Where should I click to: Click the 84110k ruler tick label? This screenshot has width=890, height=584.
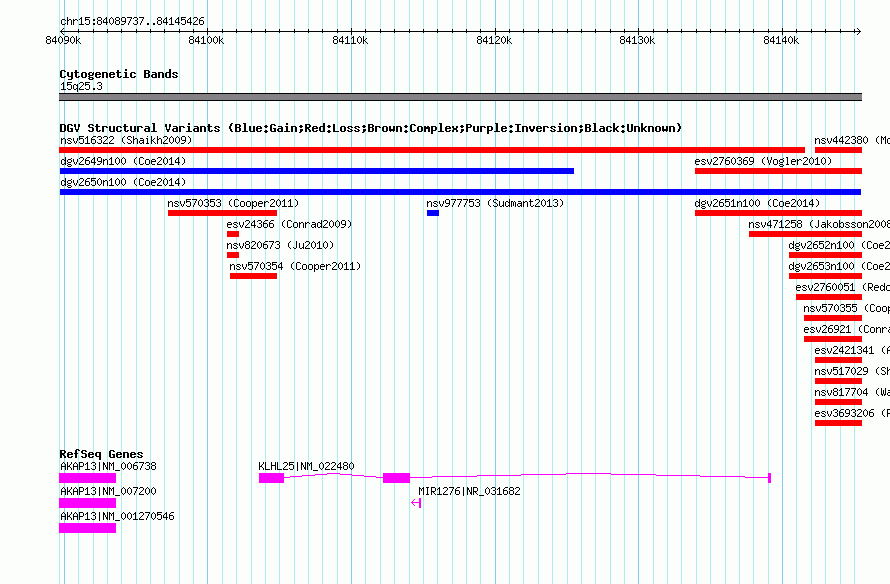[350, 40]
